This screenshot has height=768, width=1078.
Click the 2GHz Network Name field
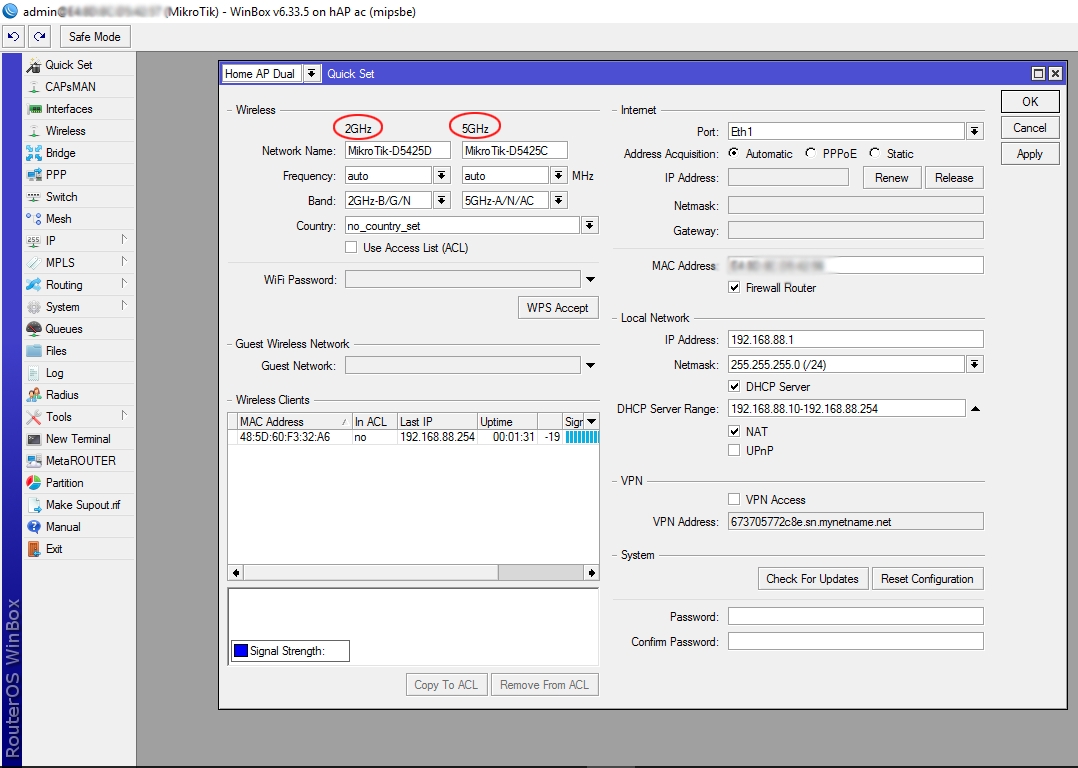[397, 151]
